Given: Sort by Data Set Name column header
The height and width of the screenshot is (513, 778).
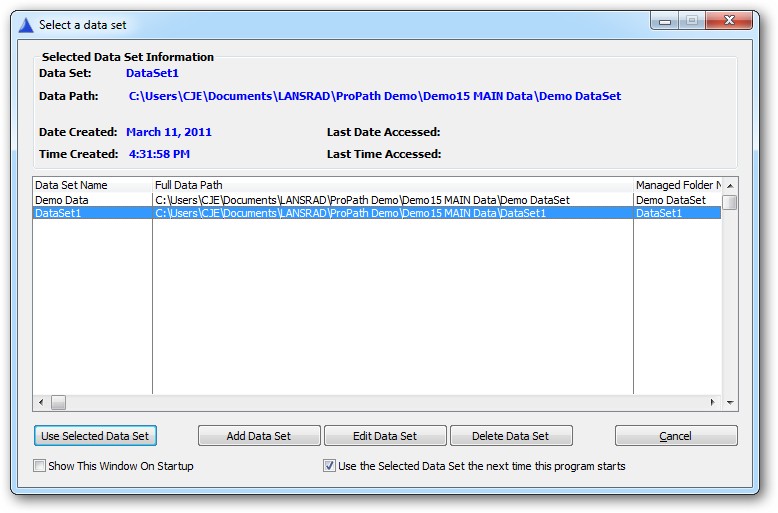Looking at the screenshot, I should (92, 185).
